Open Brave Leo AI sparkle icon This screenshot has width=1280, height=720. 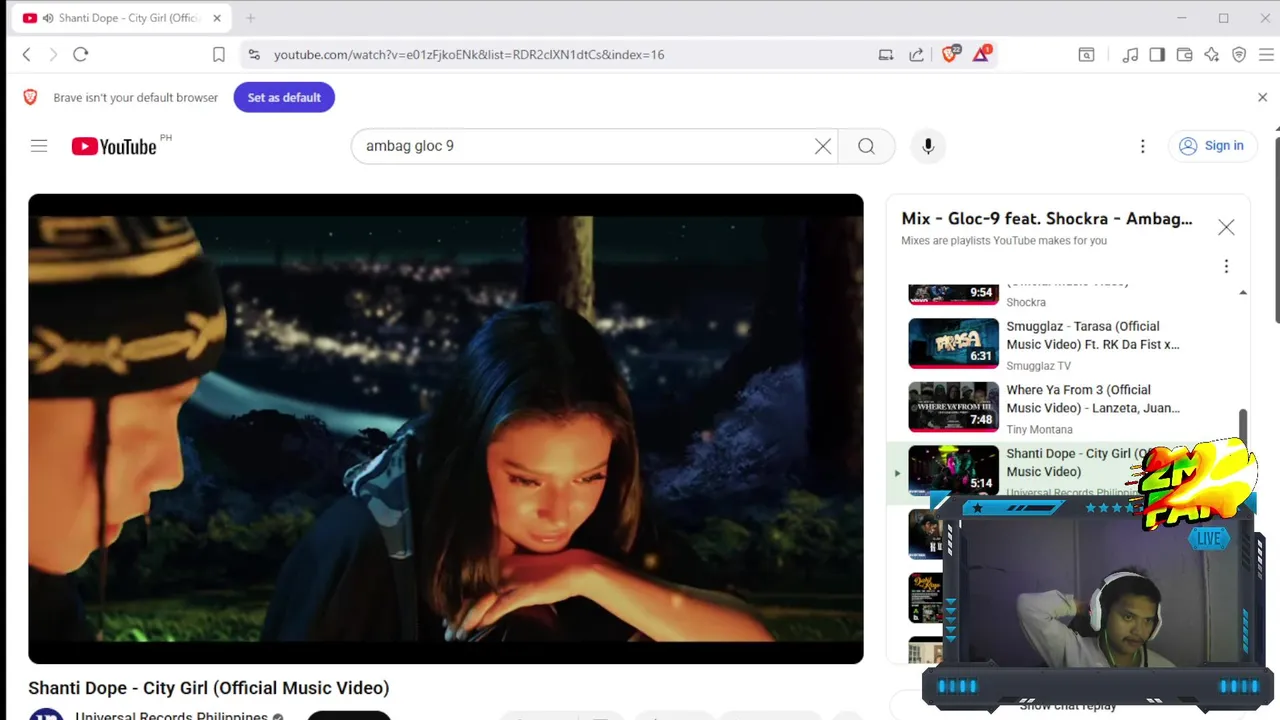point(1211,55)
